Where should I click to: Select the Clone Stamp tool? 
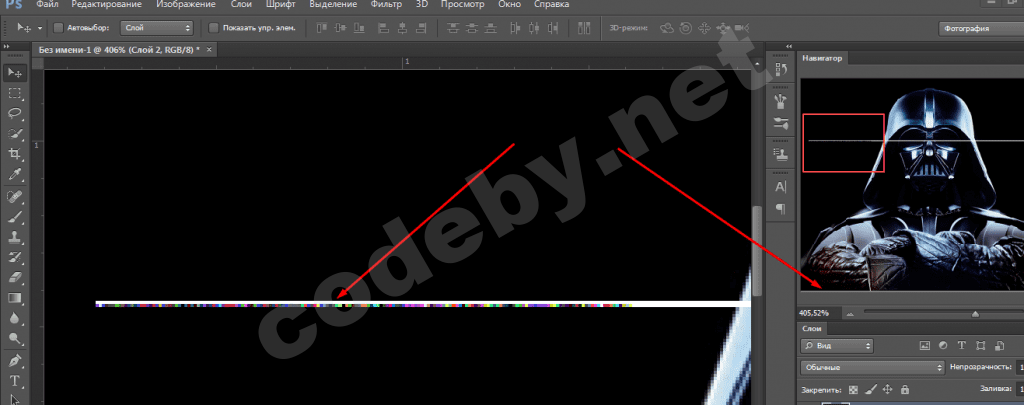click(x=14, y=237)
